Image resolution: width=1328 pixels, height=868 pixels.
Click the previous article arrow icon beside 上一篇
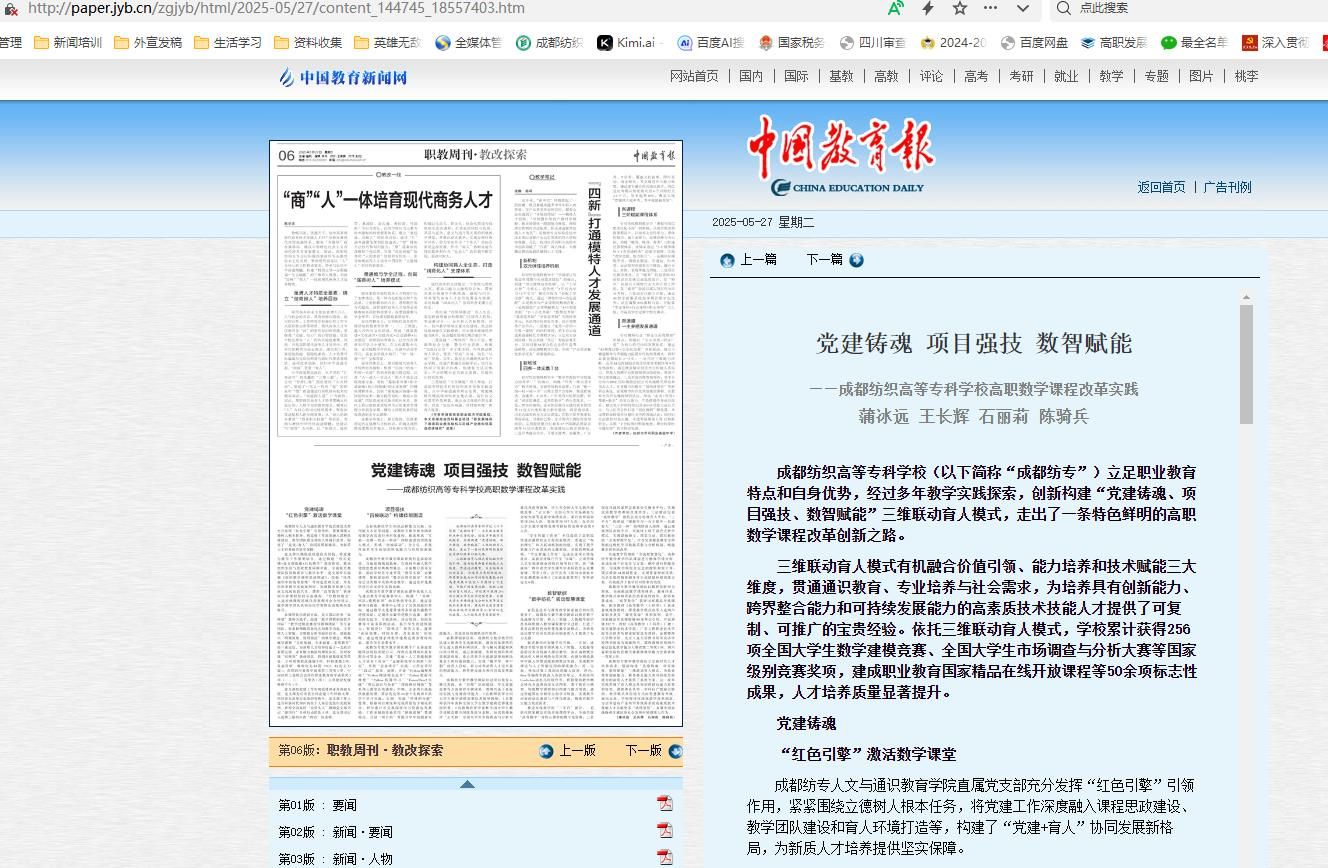(x=727, y=260)
